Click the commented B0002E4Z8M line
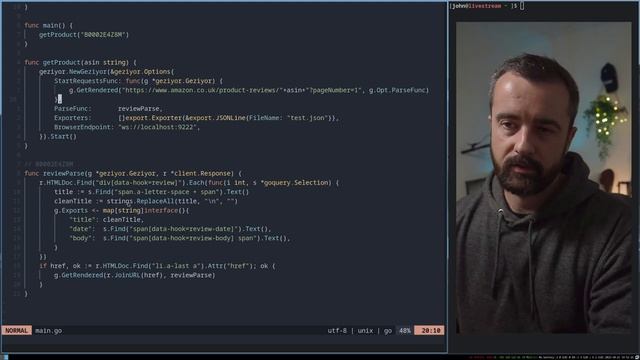This screenshot has width=640, height=360. click(x=49, y=164)
